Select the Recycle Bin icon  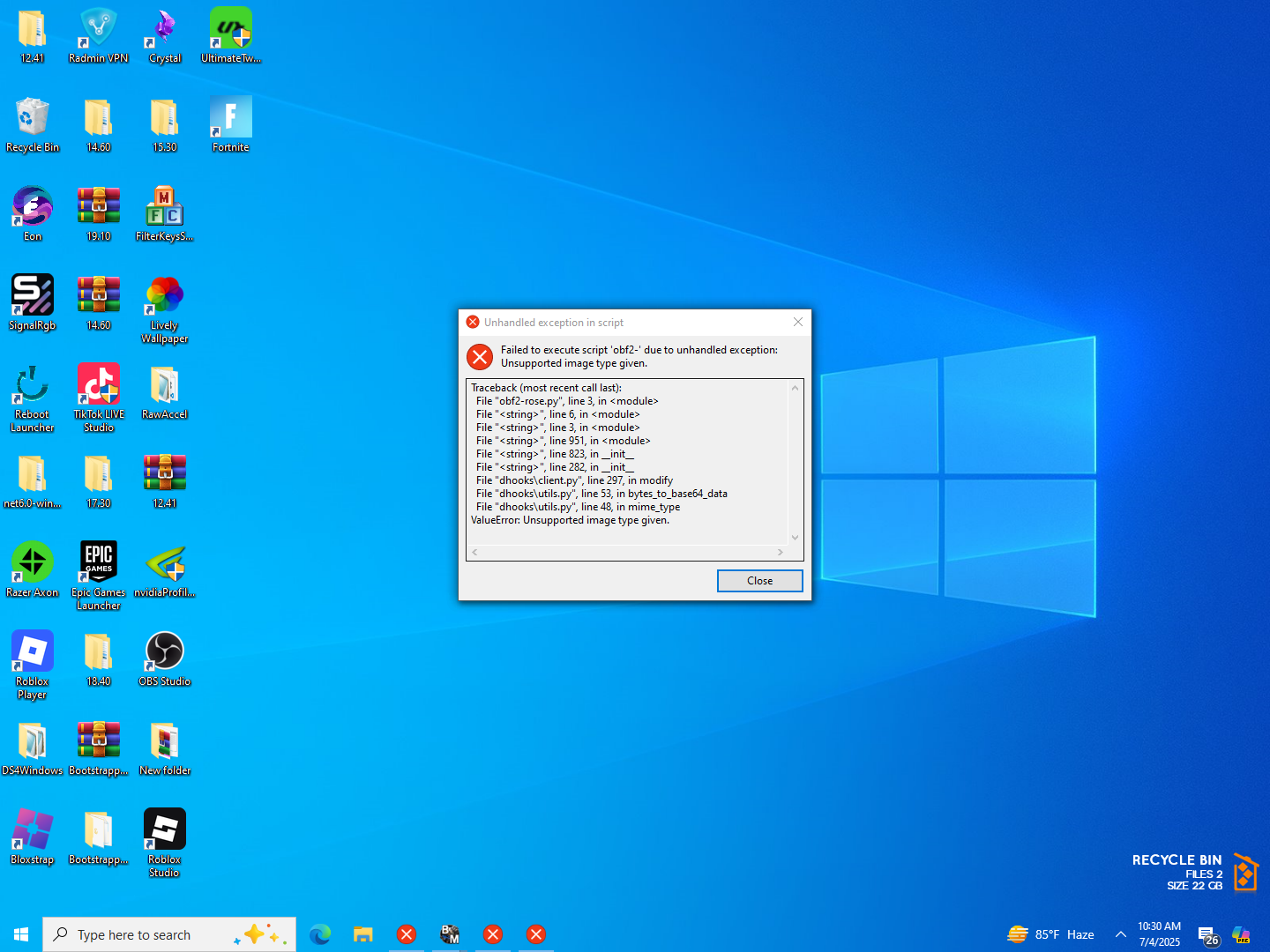tap(33, 119)
